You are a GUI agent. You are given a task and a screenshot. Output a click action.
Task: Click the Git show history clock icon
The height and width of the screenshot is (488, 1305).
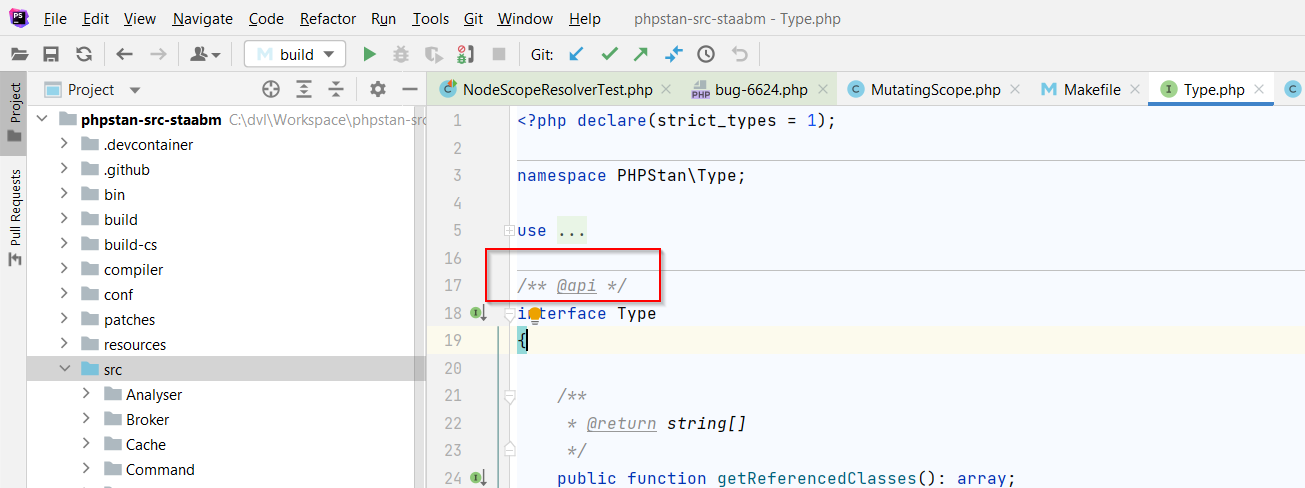tap(706, 54)
